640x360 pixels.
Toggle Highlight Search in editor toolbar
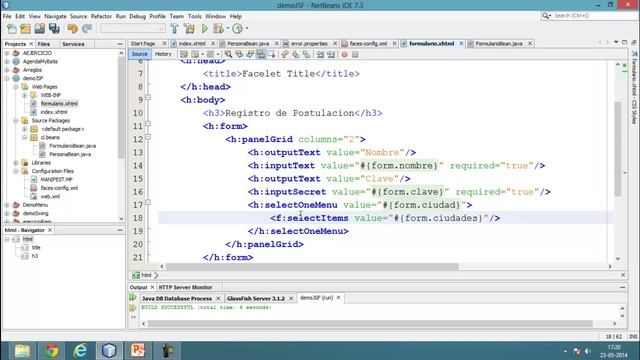click(260, 54)
